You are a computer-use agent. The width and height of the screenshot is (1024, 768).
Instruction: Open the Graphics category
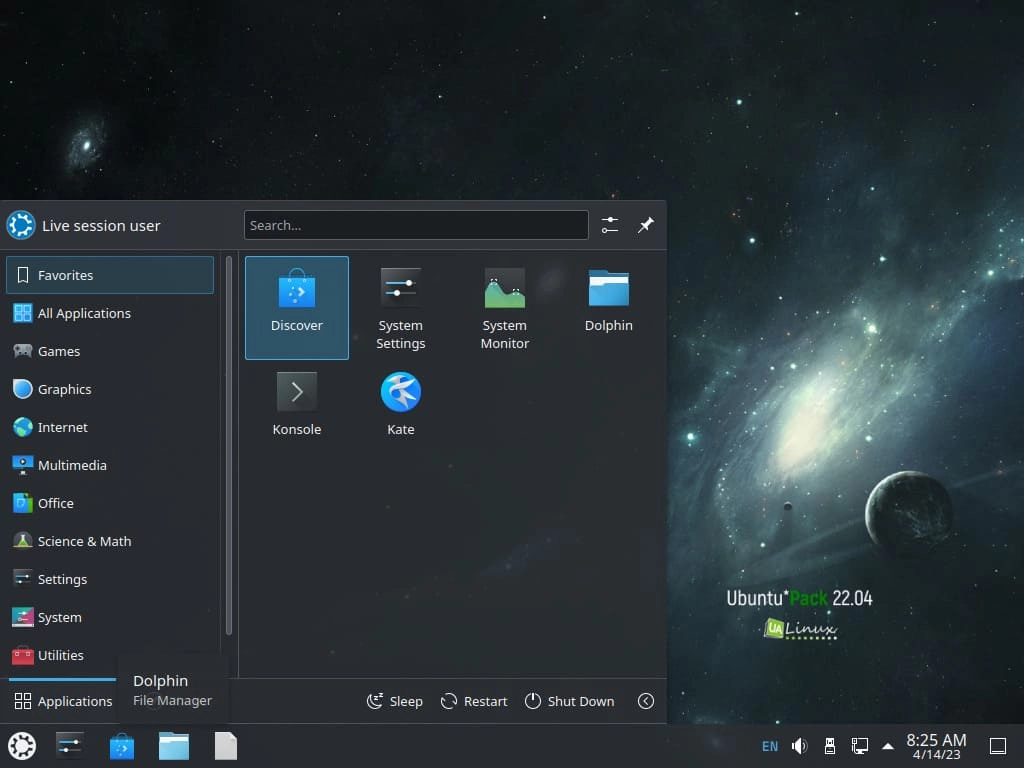[x=110, y=389]
